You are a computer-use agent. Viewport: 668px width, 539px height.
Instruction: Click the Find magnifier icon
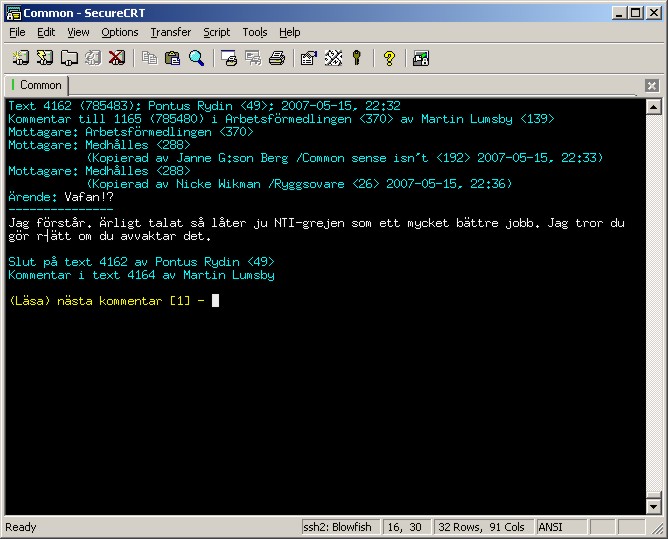[x=196, y=58]
